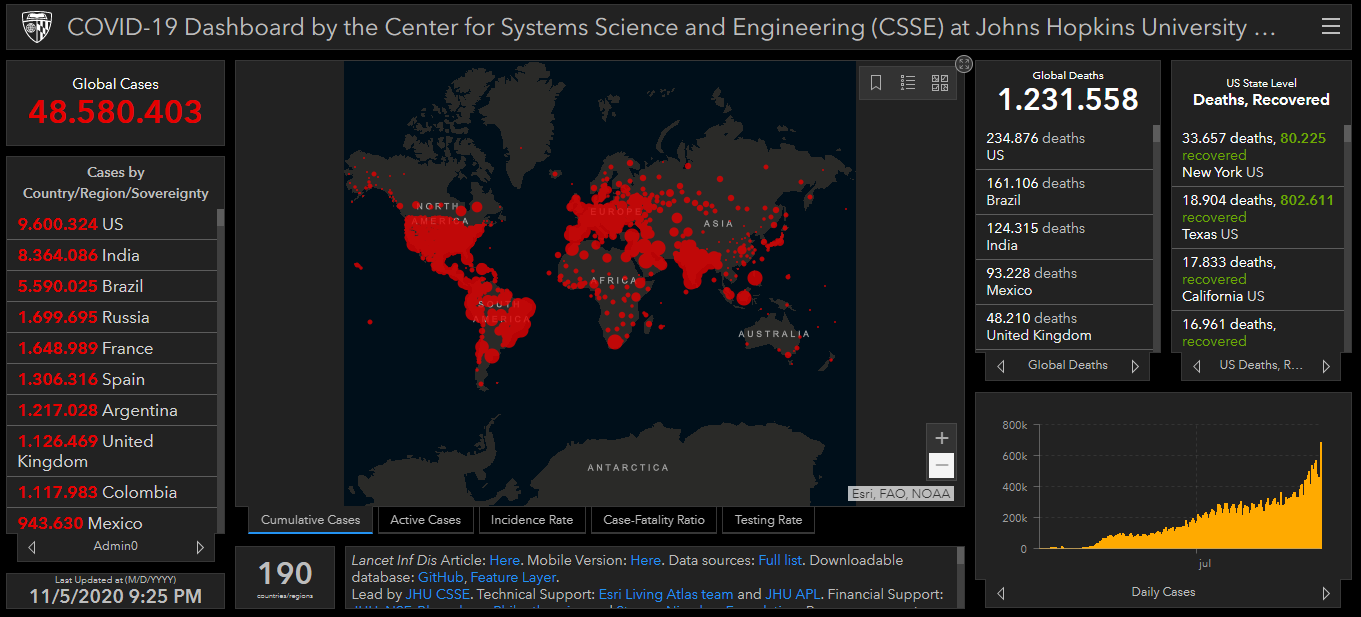Select Mexico 93.228 deaths row
Screen dimensions: 1361x617
pos(1064,282)
